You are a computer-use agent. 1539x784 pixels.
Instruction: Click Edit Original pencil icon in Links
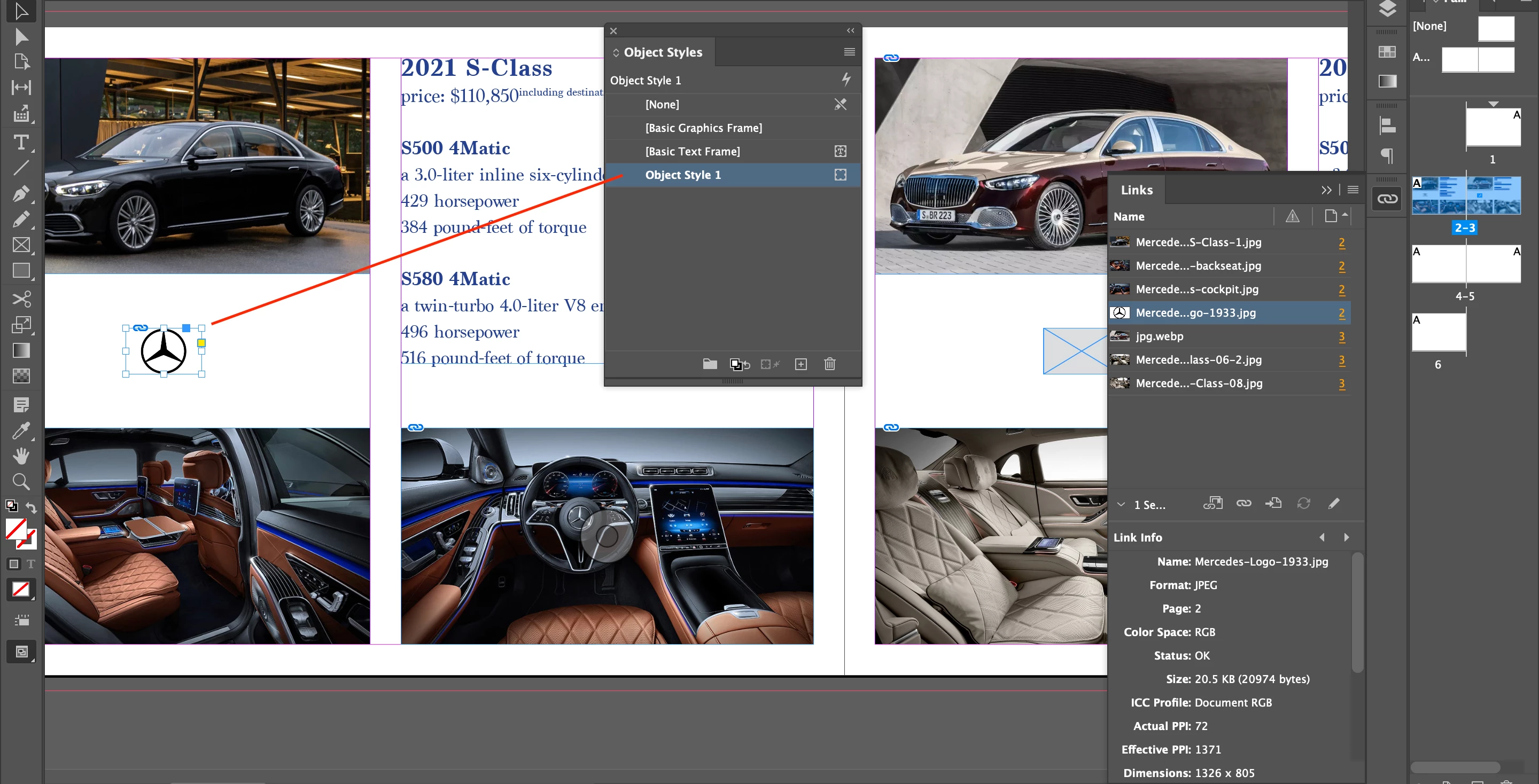[x=1333, y=504]
